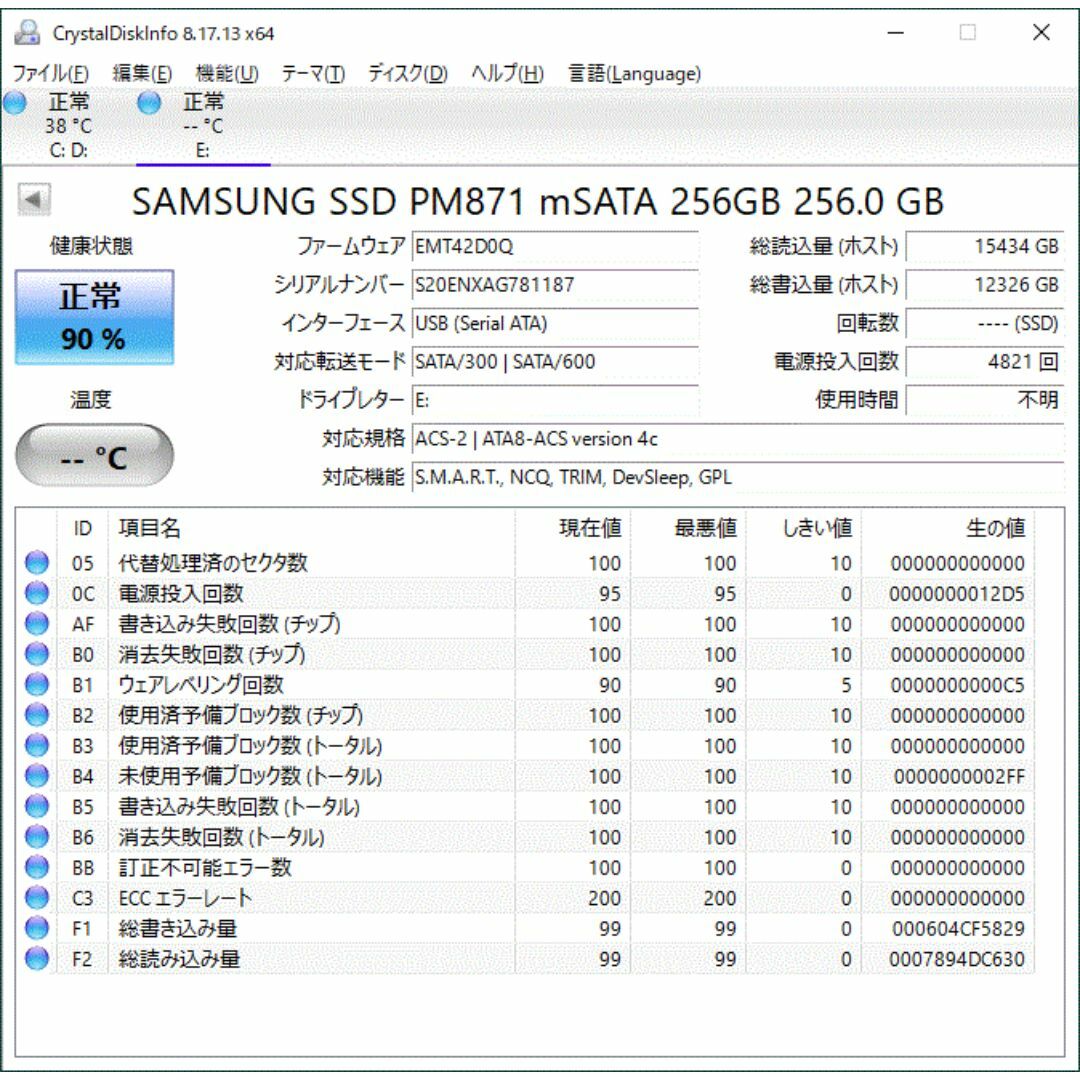
Task: Click total host writes value 12326 GB
Action: 985,284
